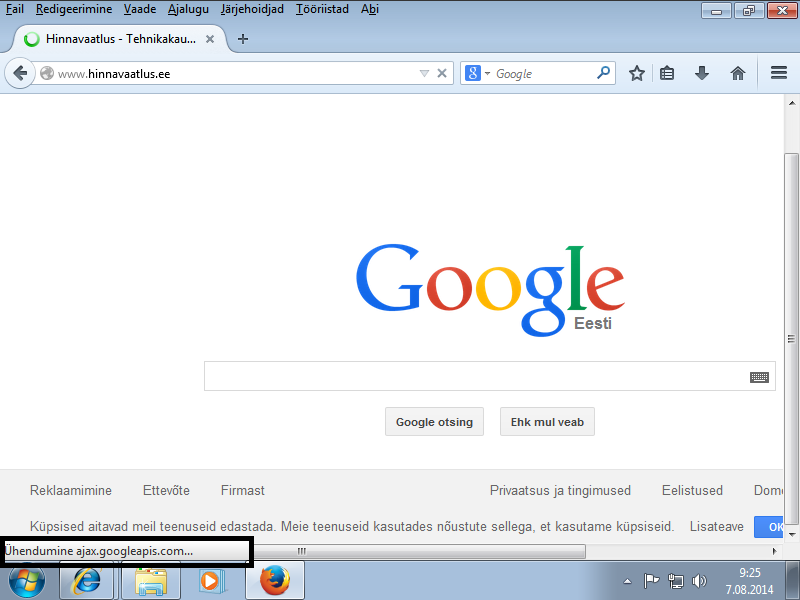Click the browser back arrow button
The height and width of the screenshot is (600, 800).
coord(19,73)
